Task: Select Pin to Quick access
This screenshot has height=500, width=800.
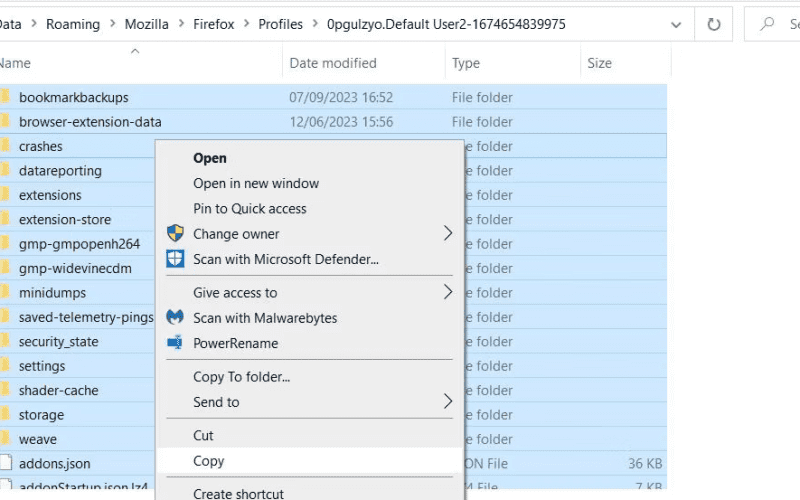Action: tap(250, 209)
